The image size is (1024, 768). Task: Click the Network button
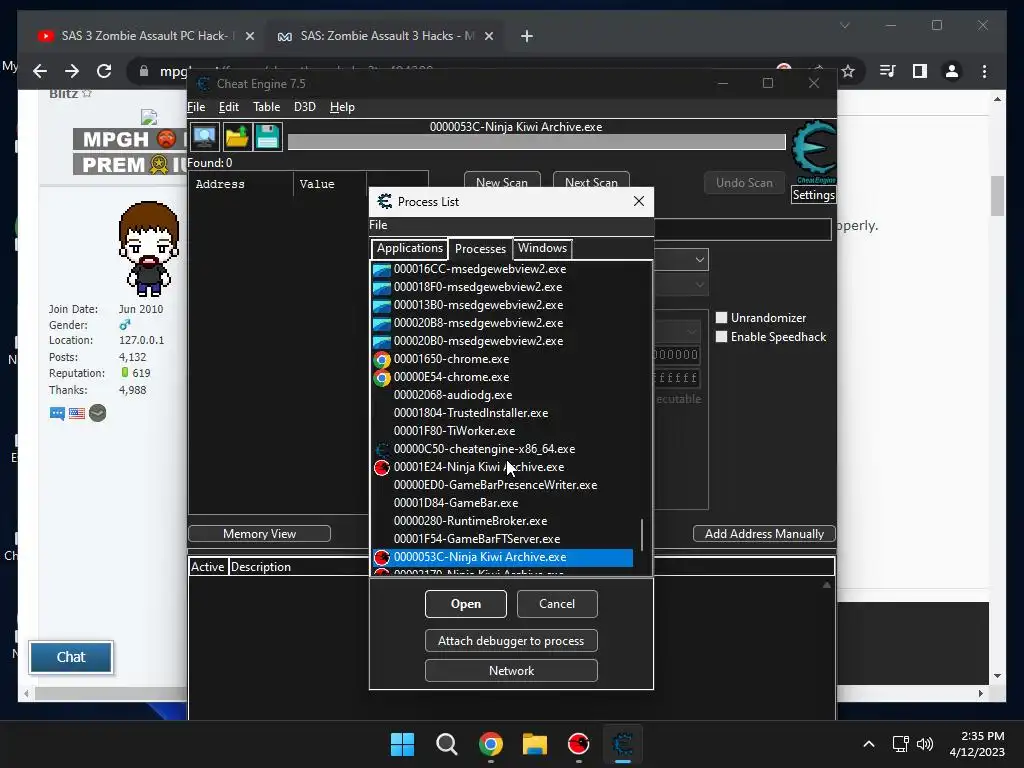coord(511,671)
